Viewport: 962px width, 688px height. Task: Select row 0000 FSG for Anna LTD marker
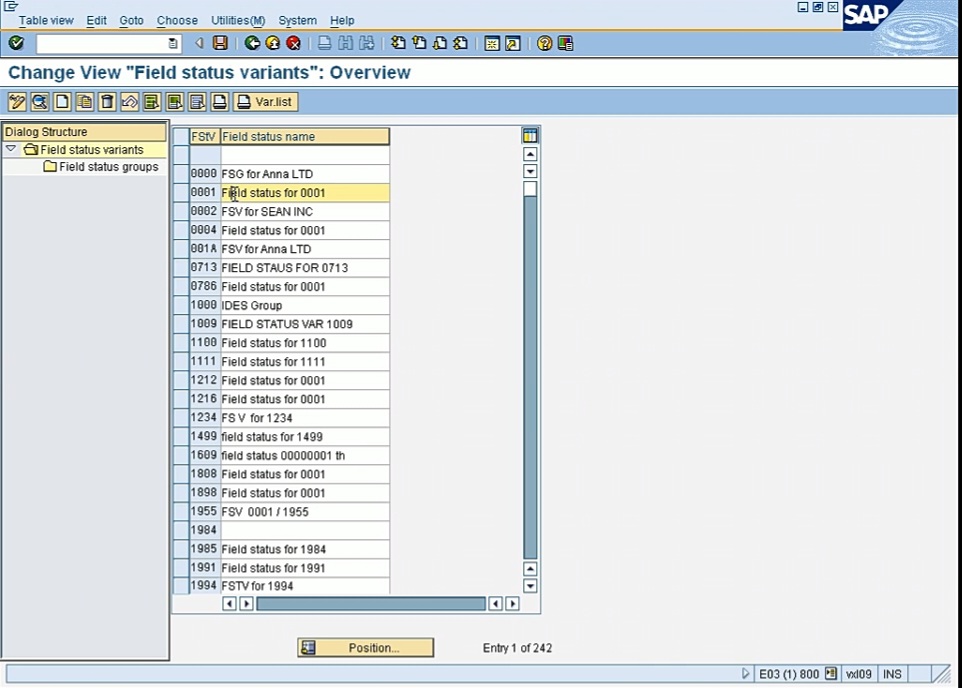click(181, 174)
